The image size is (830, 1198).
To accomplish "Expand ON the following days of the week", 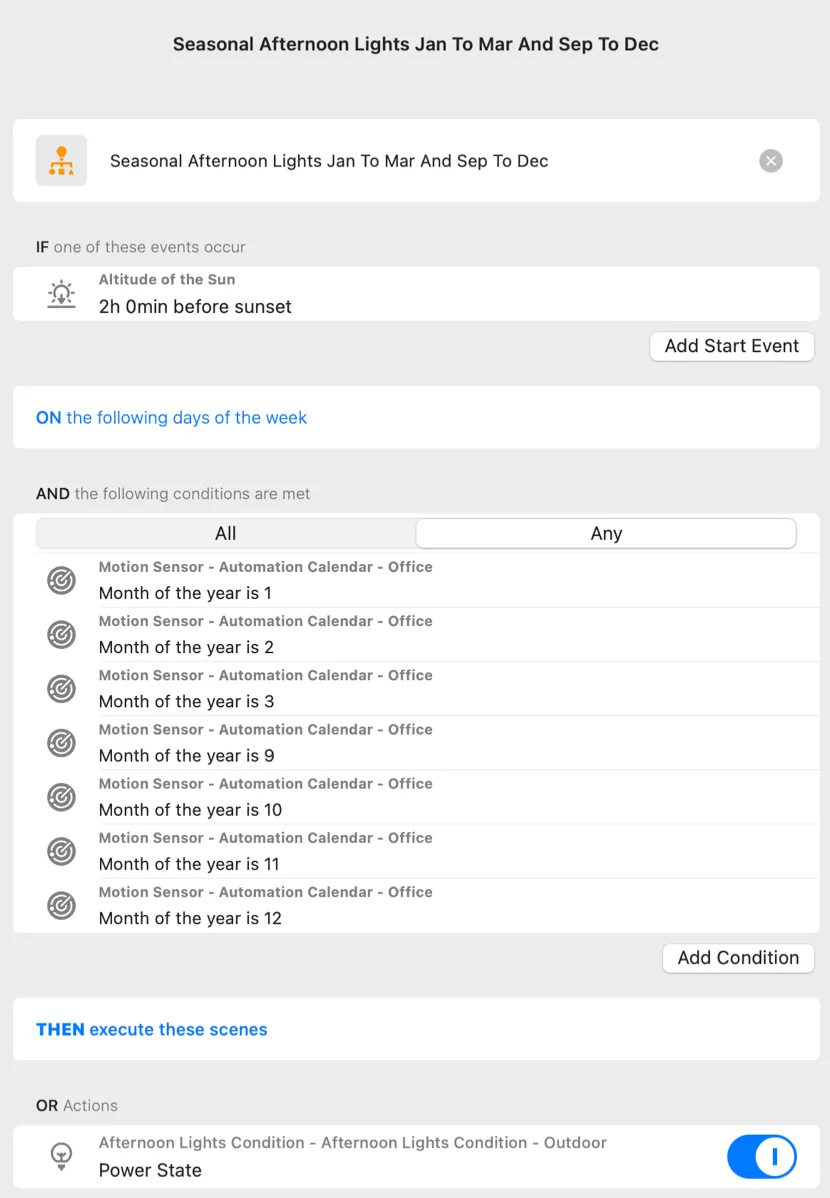I will pyautogui.click(x=416, y=417).
